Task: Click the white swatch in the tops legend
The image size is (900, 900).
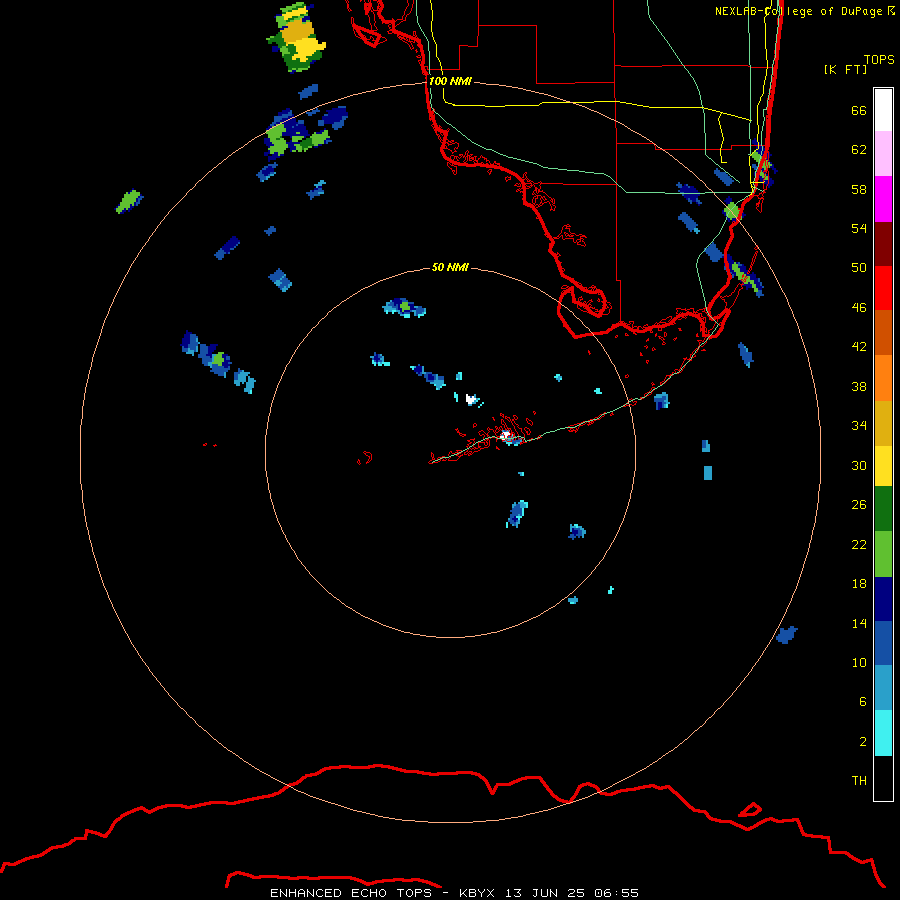Action: click(883, 110)
